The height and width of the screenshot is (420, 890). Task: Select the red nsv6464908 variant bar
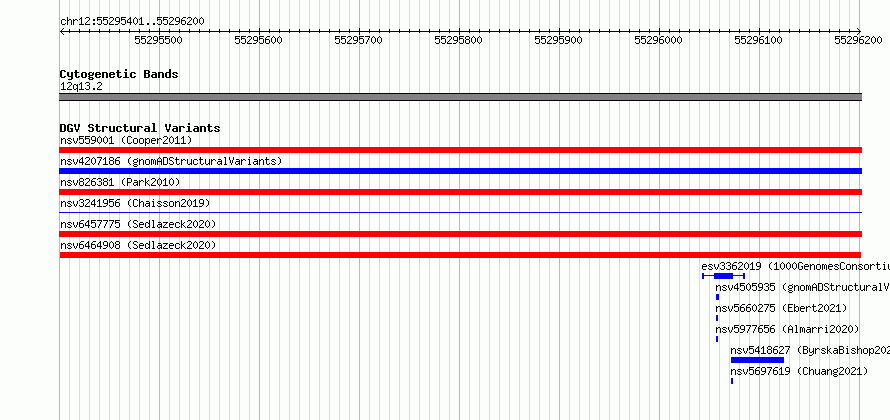click(461, 255)
